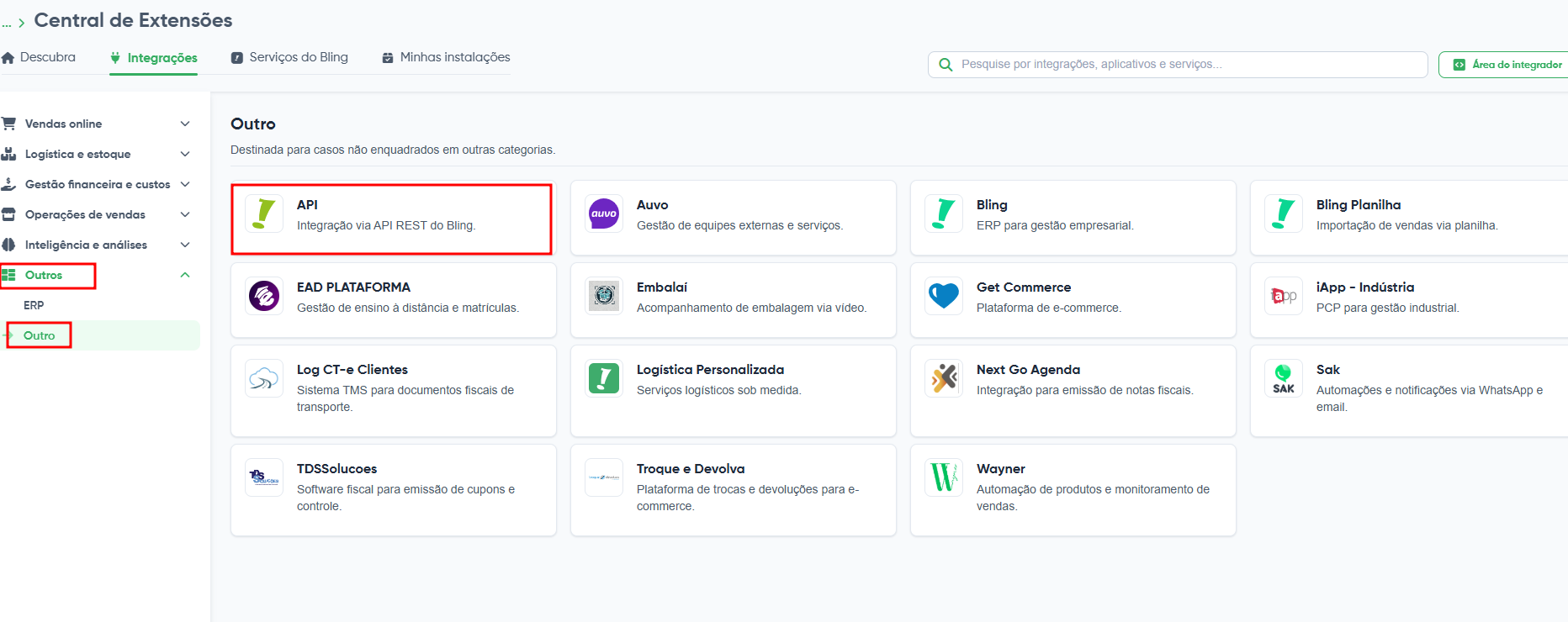Click the Descubra home icon

tap(8, 58)
